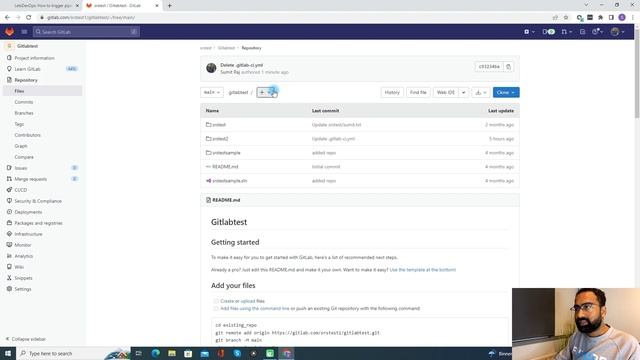The image size is (640, 360).
Task: Open Project information in sidebar
Action: click(34, 58)
